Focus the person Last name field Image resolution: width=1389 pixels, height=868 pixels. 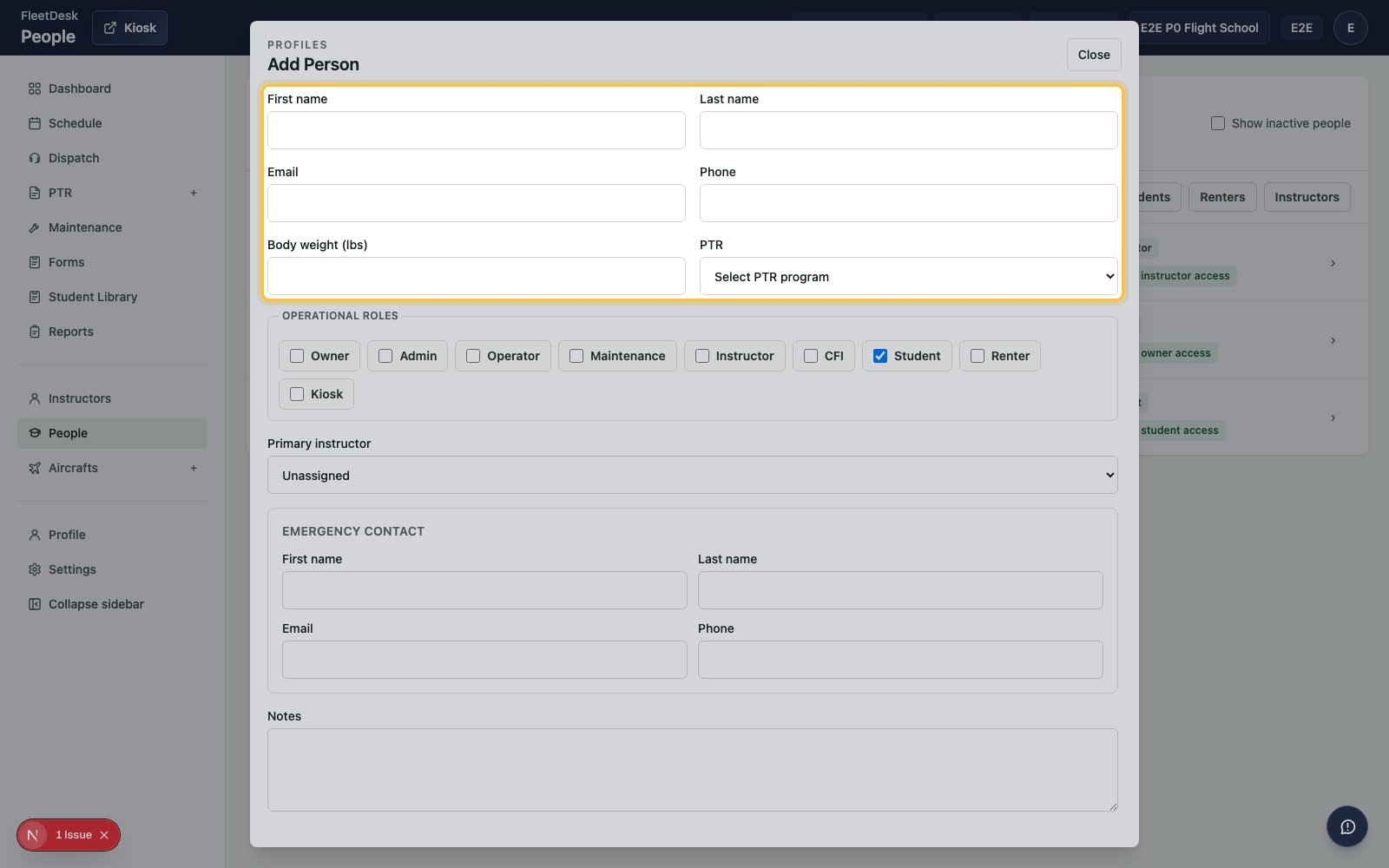909,130
